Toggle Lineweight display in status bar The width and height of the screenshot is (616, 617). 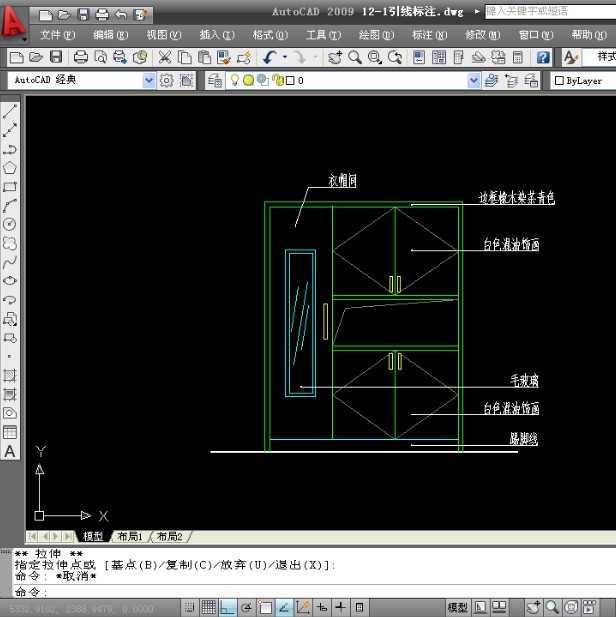pos(341,607)
